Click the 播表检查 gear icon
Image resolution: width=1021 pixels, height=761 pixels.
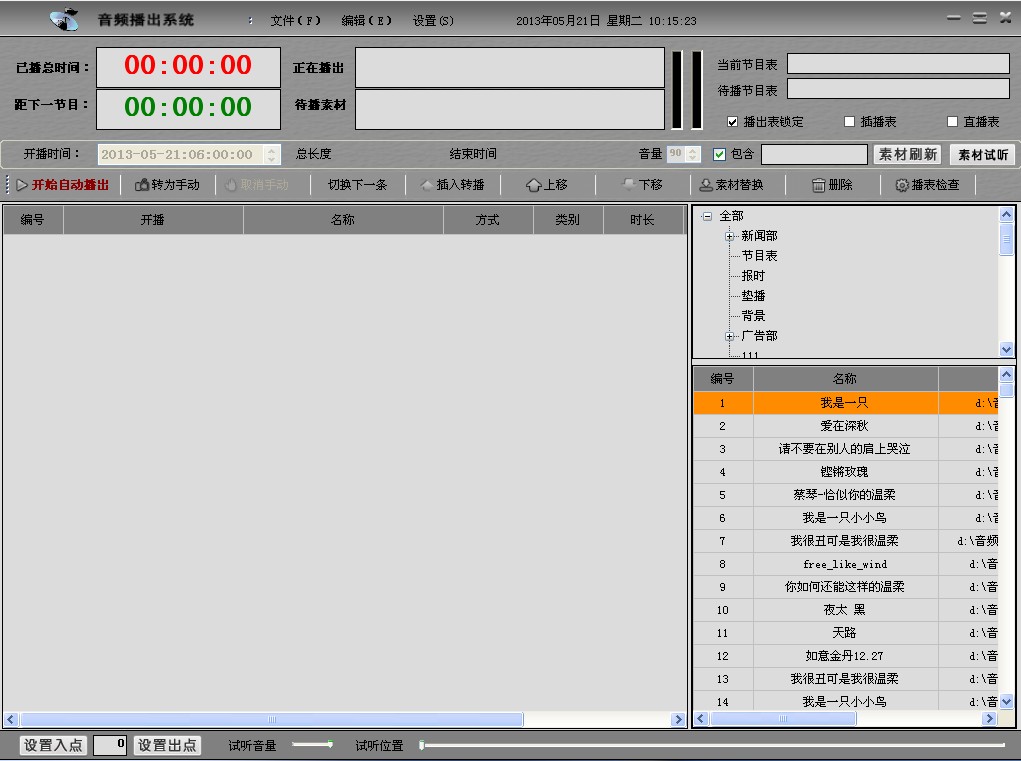901,185
